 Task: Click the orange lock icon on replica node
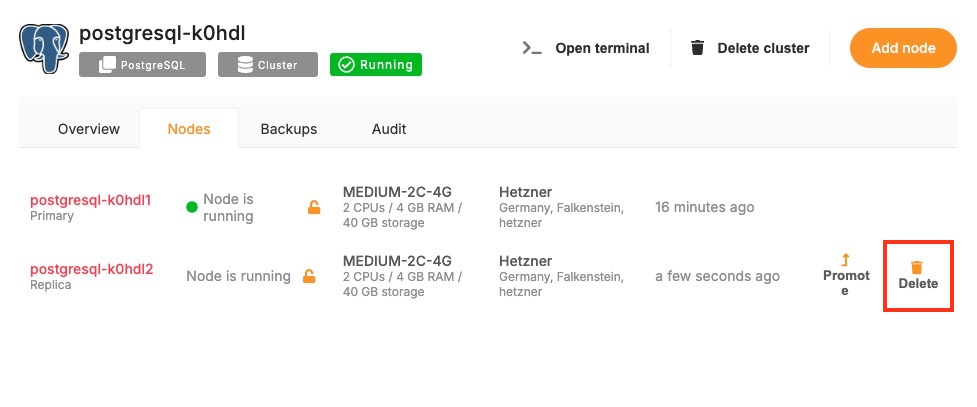tap(310, 276)
